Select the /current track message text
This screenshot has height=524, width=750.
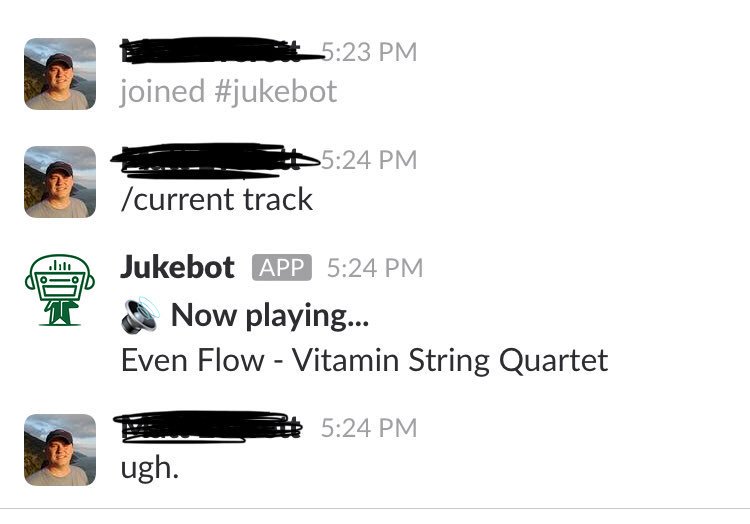pyautogui.click(x=216, y=199)
